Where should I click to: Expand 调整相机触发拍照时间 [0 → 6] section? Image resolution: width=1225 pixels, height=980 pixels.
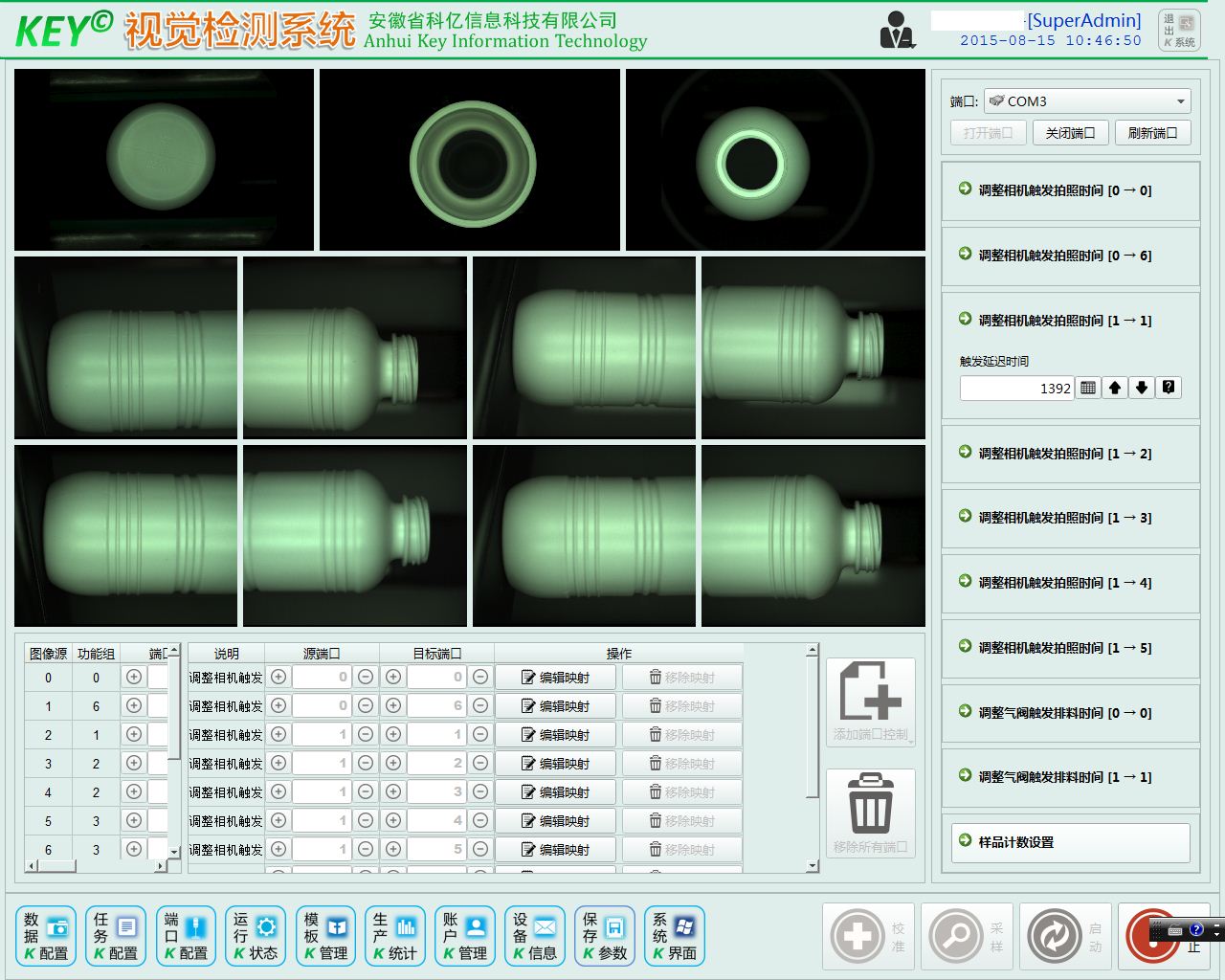click(x=1071, y=256)
